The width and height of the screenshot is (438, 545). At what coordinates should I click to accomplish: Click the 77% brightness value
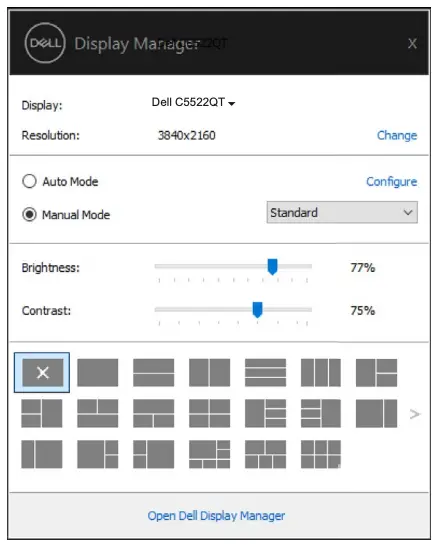pos(363,268)
